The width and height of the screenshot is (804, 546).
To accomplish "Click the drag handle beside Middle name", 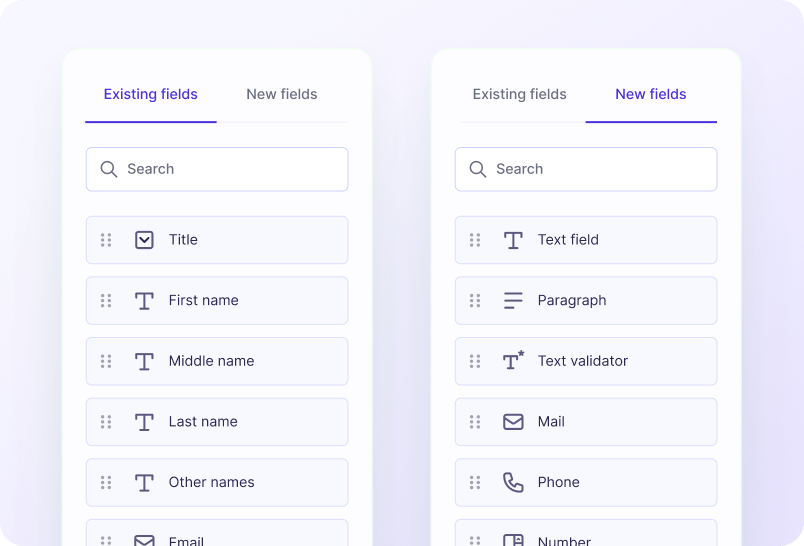I will (x=106, y=361).
